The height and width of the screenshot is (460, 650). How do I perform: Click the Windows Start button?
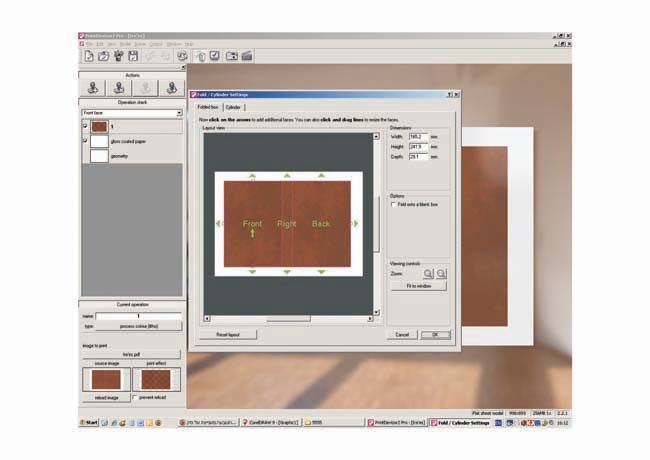click(x=89, y=423)
